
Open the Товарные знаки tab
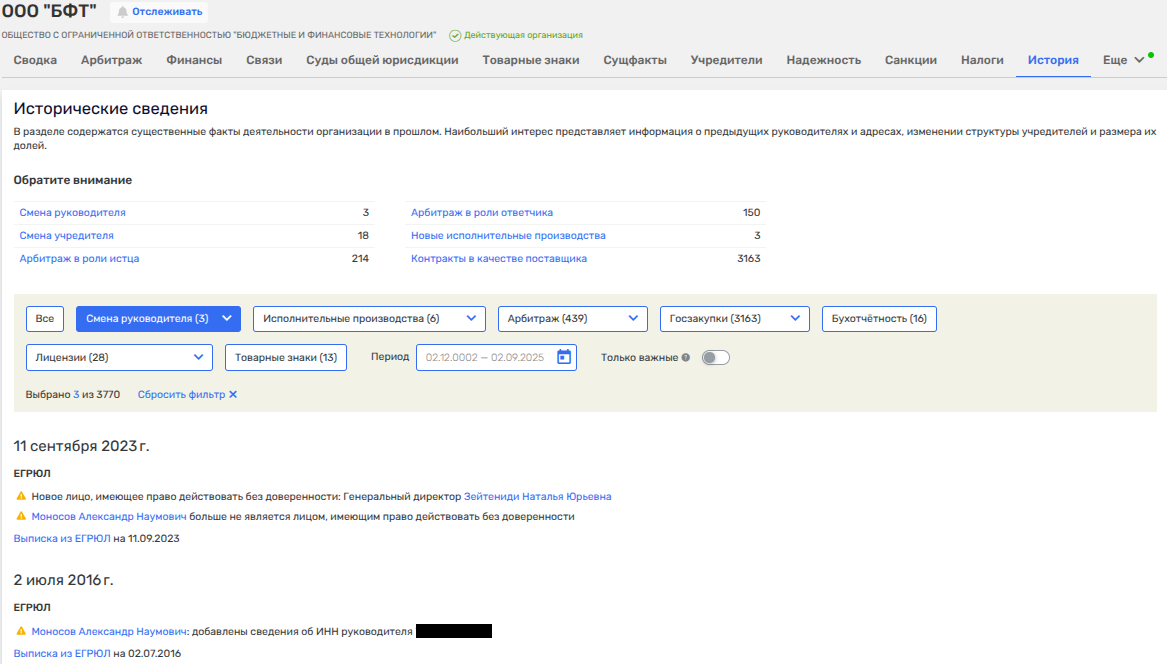coord(530,60)
